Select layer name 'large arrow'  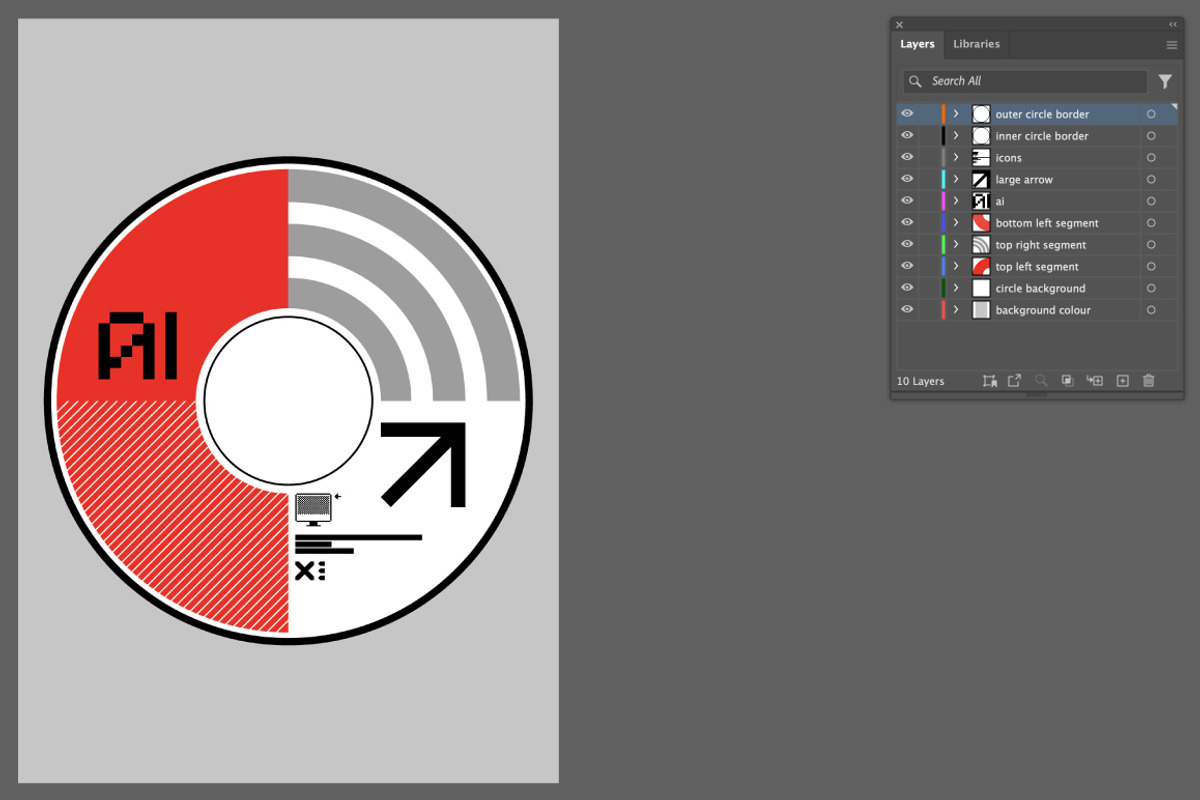tap(1024, 180)
